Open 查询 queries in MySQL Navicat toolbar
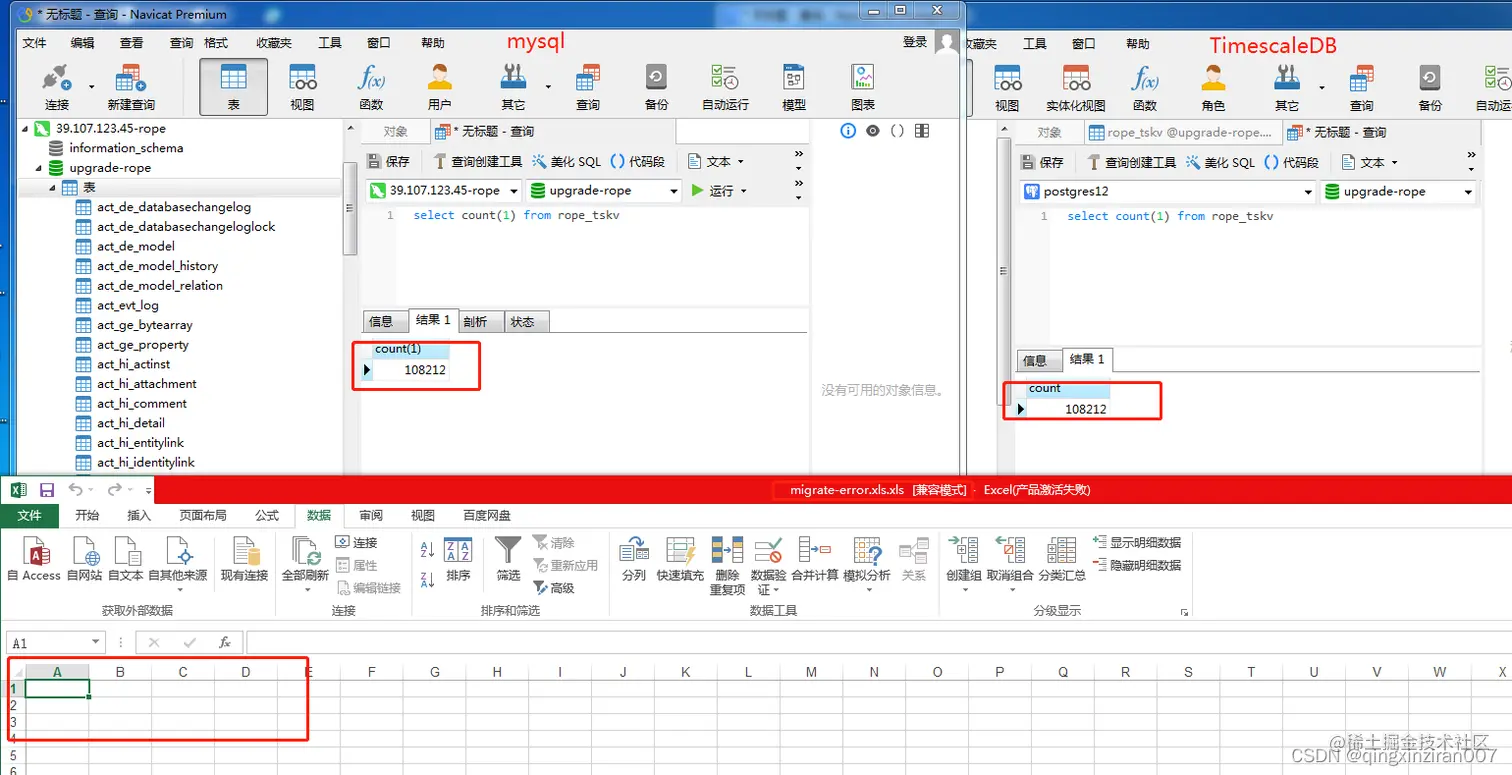The image size is (1512, 775). 588,86
